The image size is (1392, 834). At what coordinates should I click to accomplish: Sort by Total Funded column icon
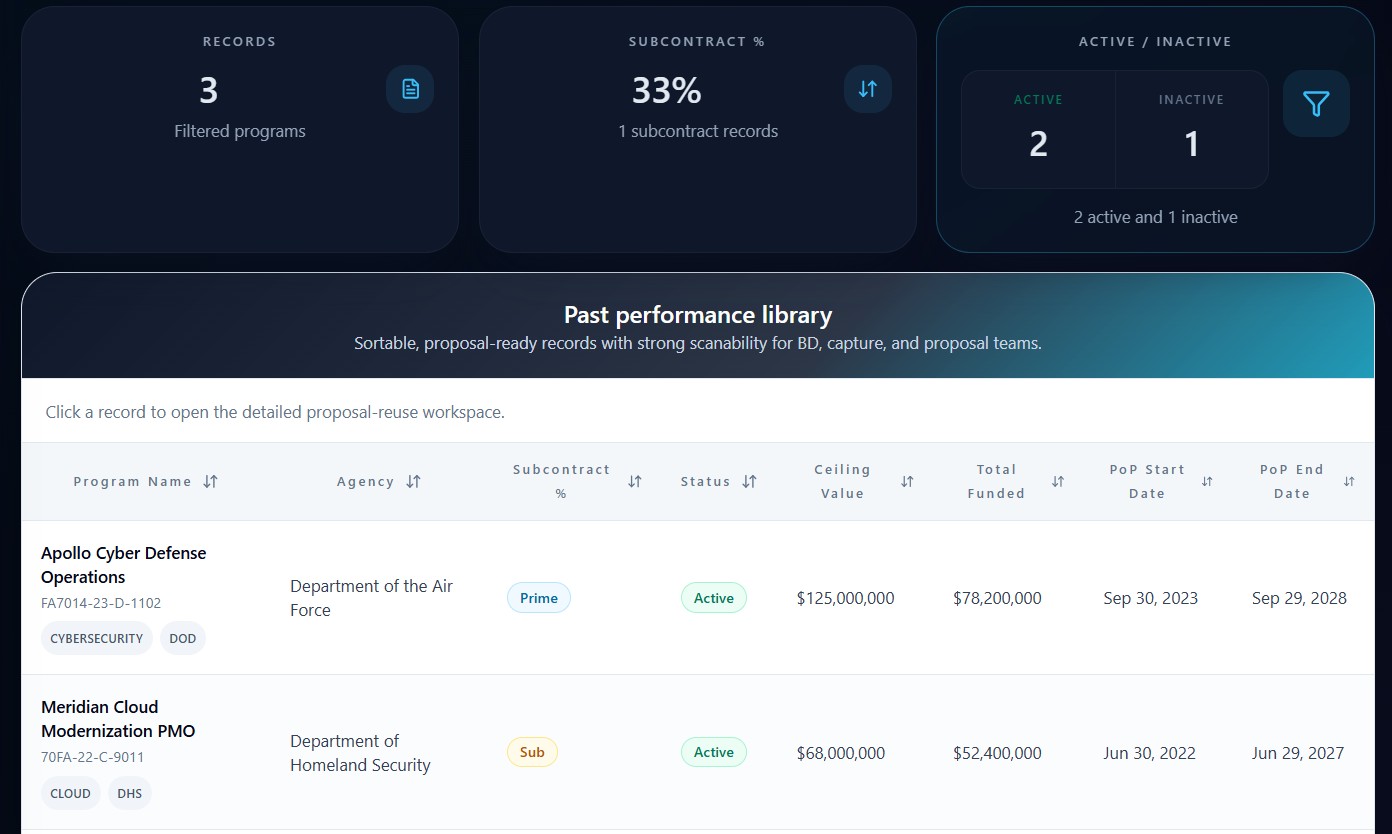(x=1058, y=481)
